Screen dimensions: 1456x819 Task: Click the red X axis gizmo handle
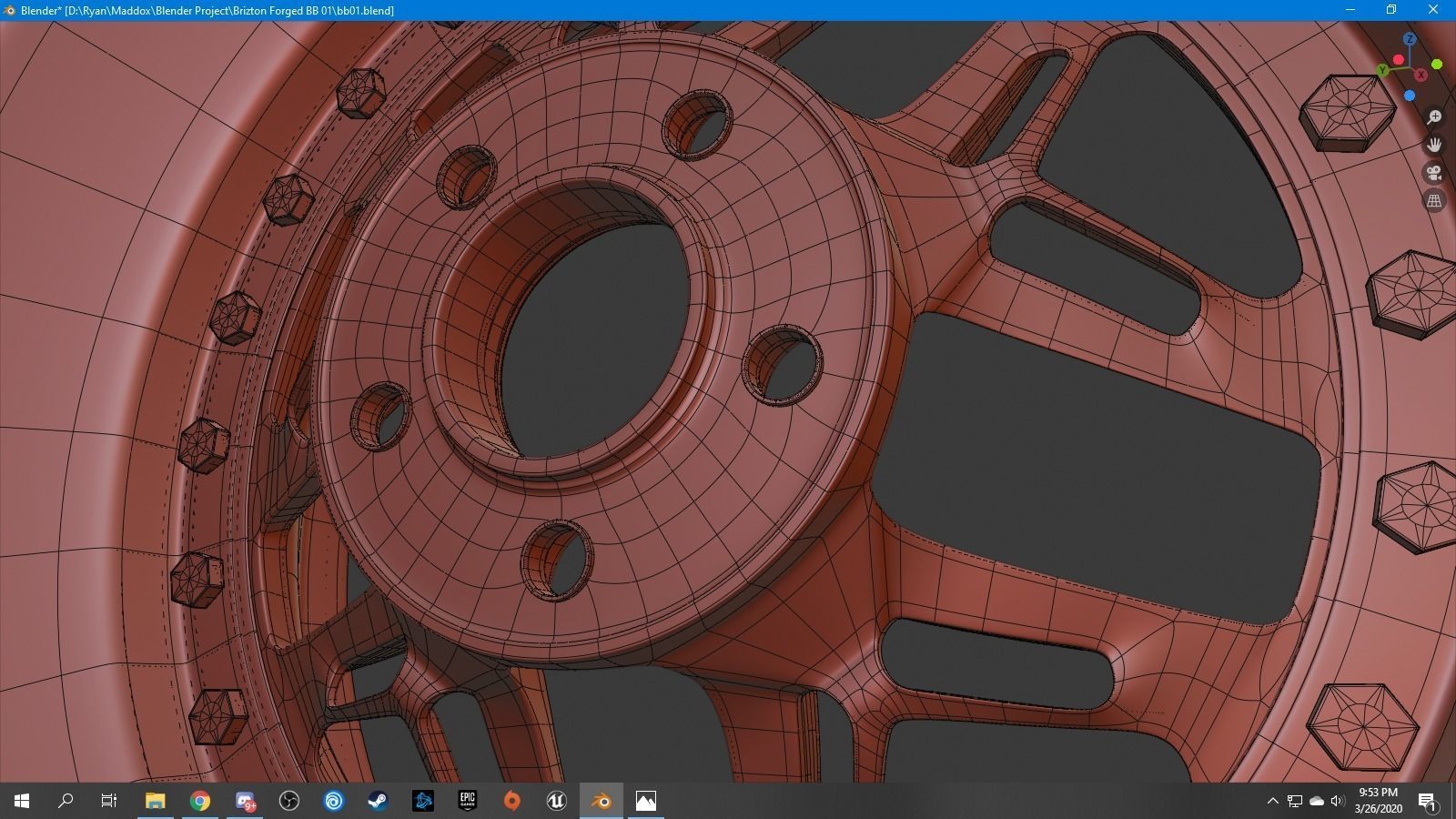pos(1421,75)
